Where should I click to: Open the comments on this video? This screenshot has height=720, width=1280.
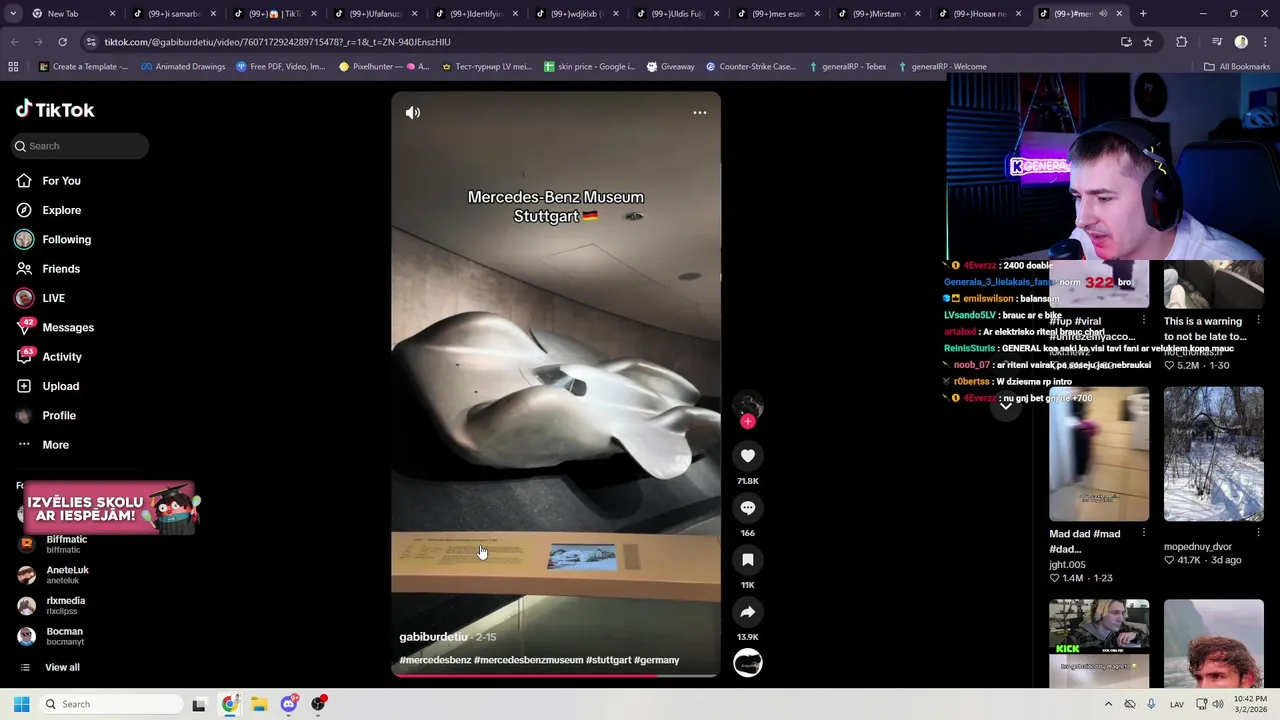tap(747, 508)
